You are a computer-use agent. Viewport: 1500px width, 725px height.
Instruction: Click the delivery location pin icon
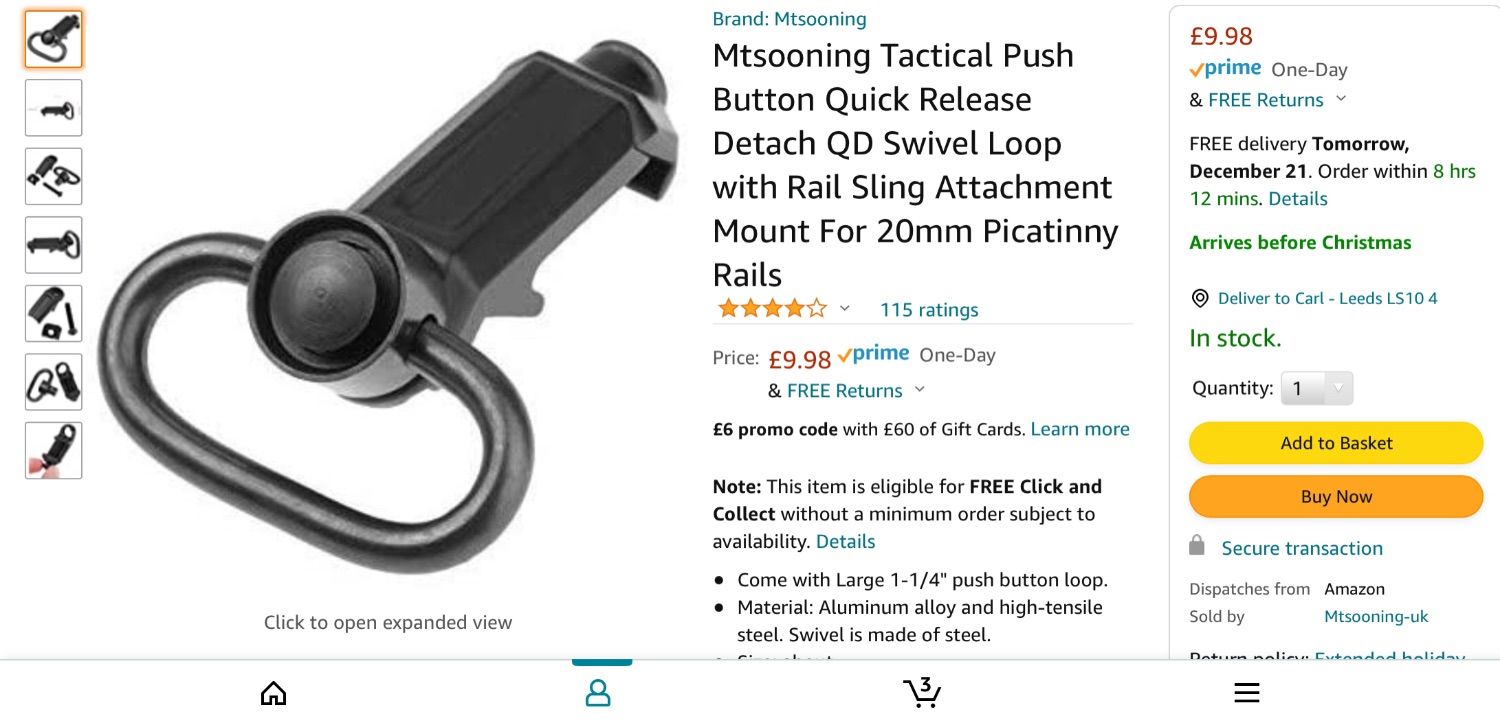(1200, 299)
